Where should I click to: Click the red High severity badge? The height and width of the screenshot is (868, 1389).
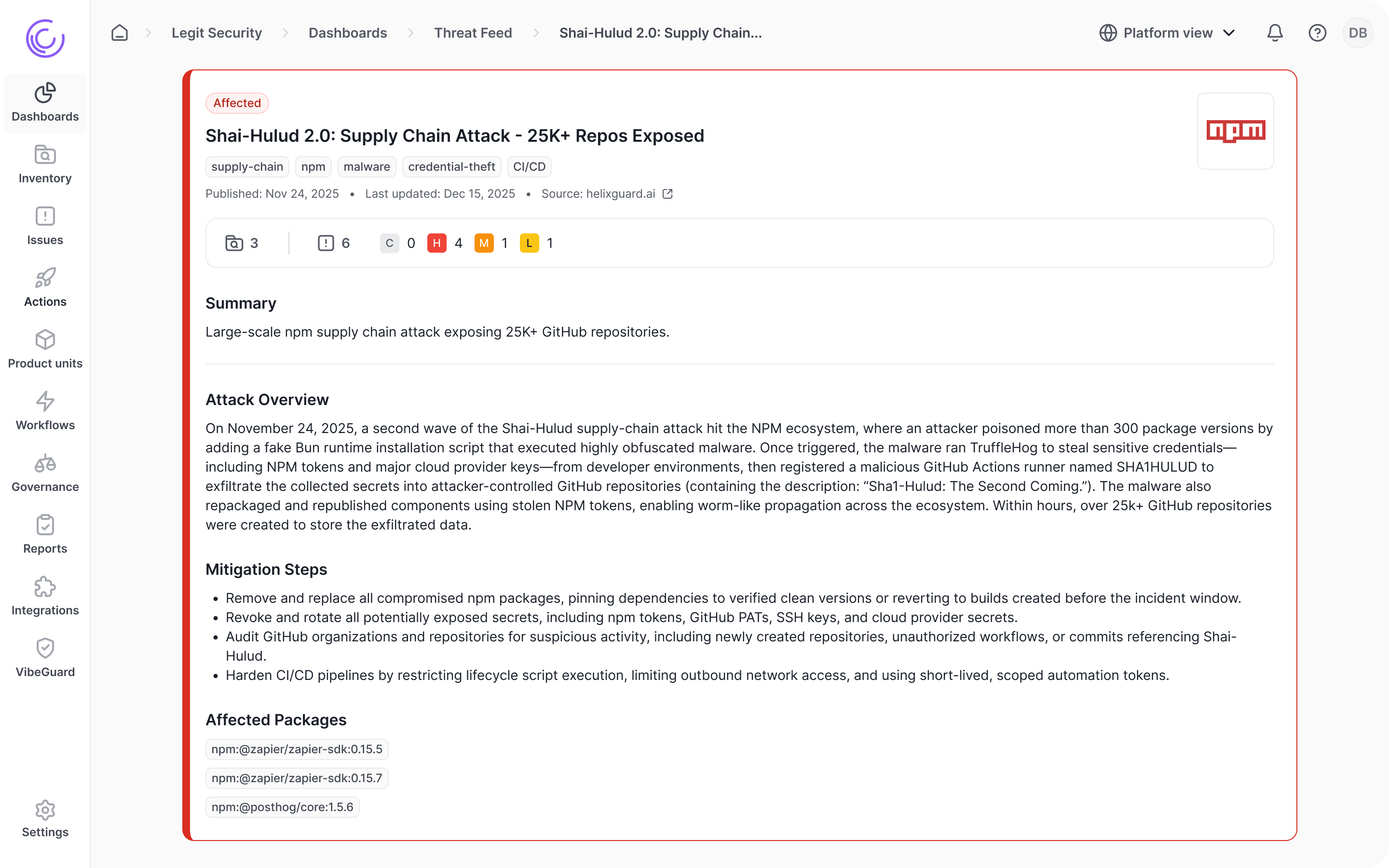437,243
